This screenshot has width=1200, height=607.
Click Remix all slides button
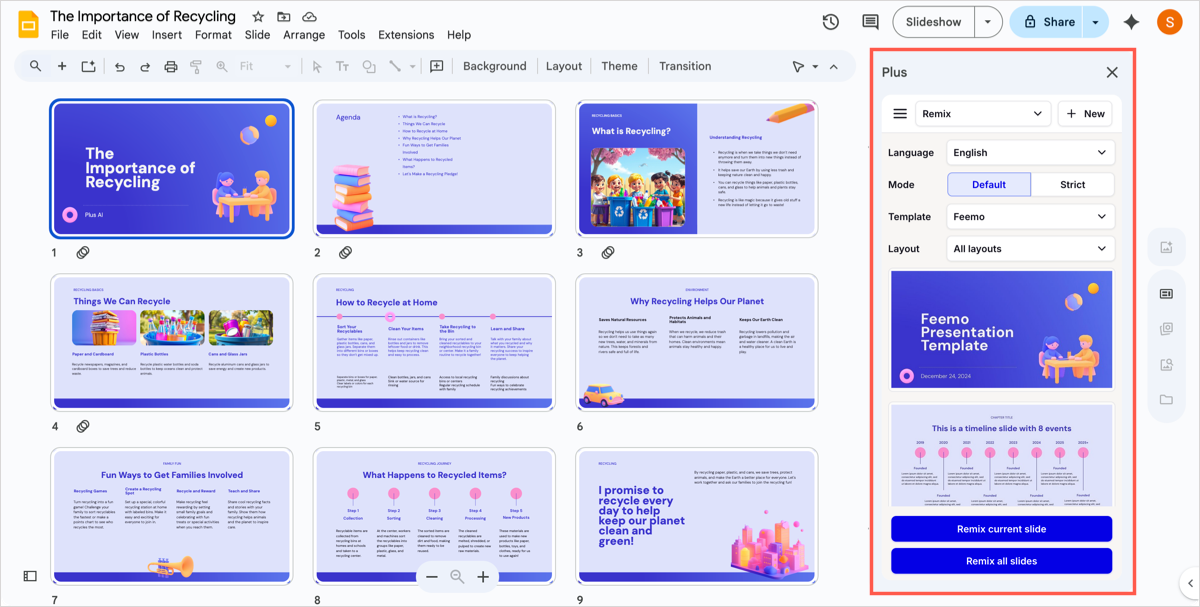[x=1001, y=561]
